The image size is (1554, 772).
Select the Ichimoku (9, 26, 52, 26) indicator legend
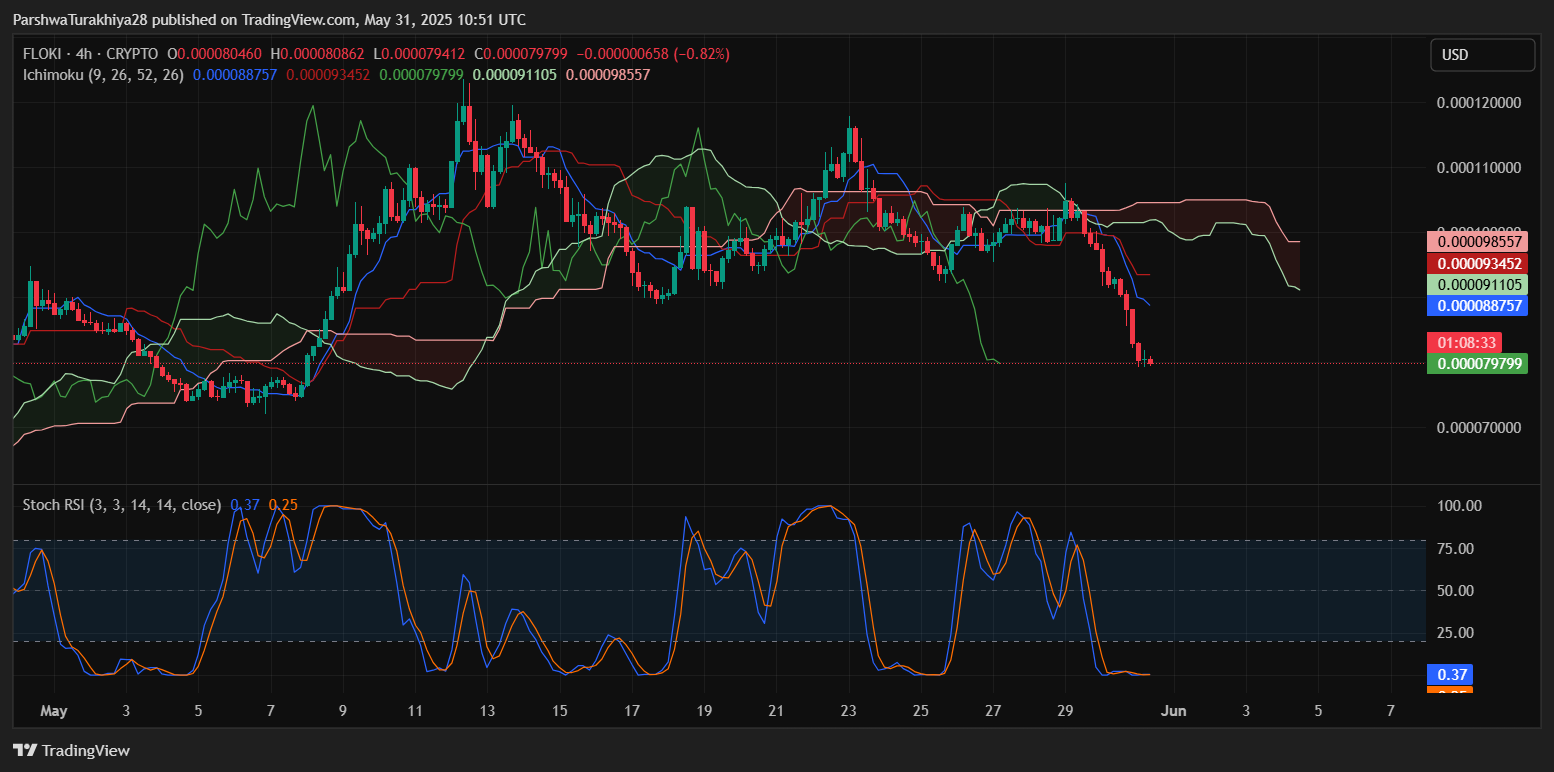point(103,74)
